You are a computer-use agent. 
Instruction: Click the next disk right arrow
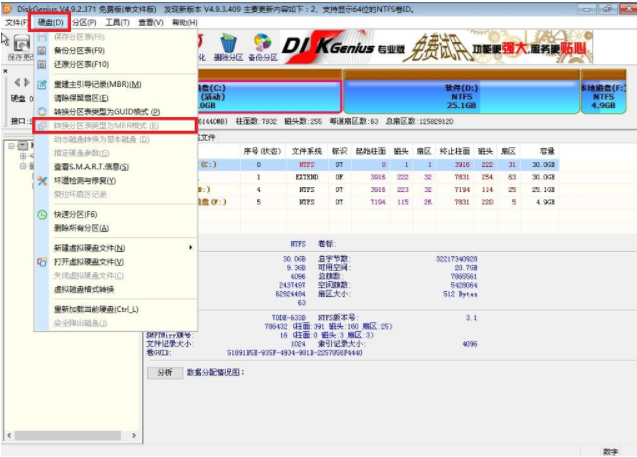tap(27, 82)
